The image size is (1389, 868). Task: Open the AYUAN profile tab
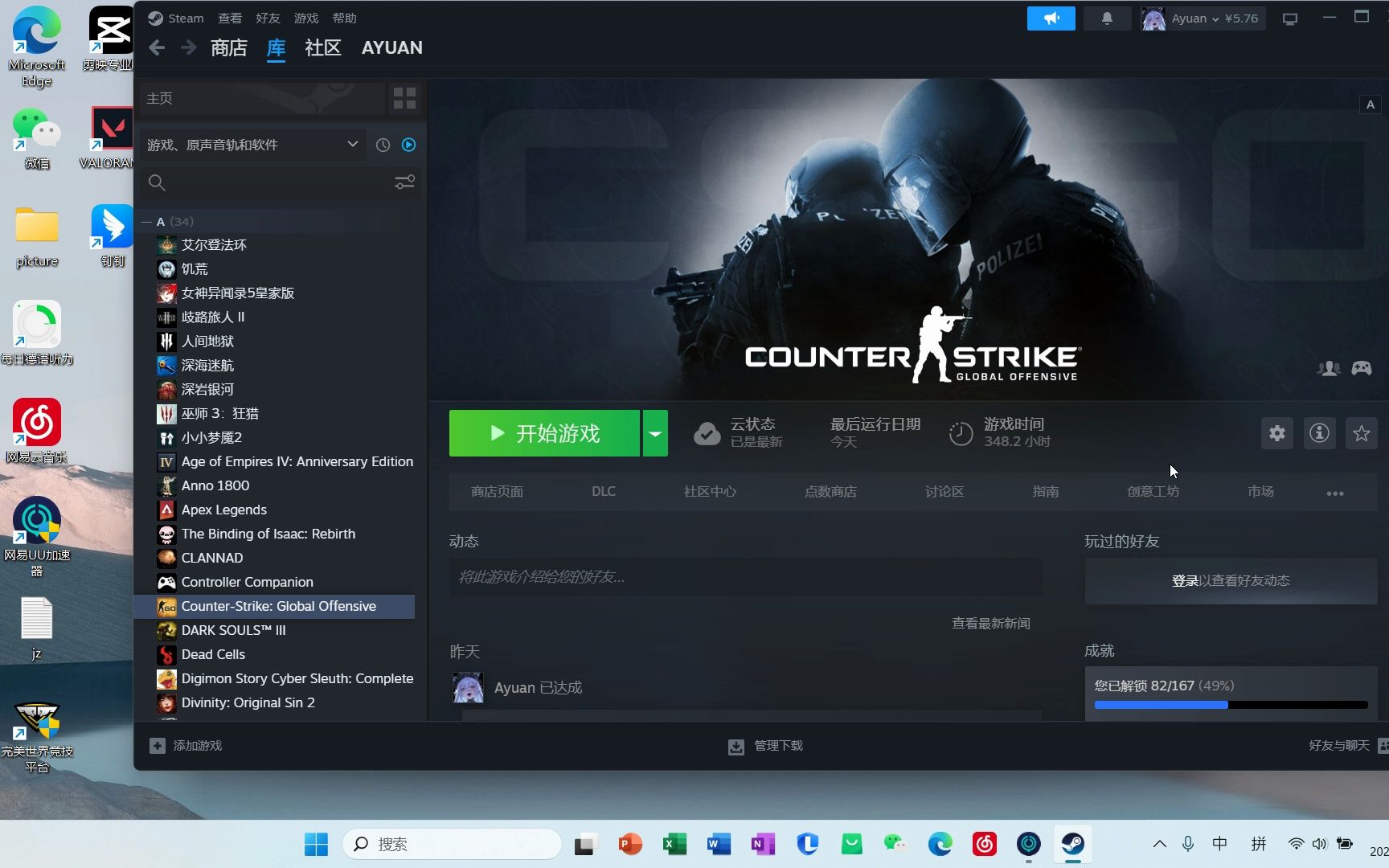[x=392, y=48]
